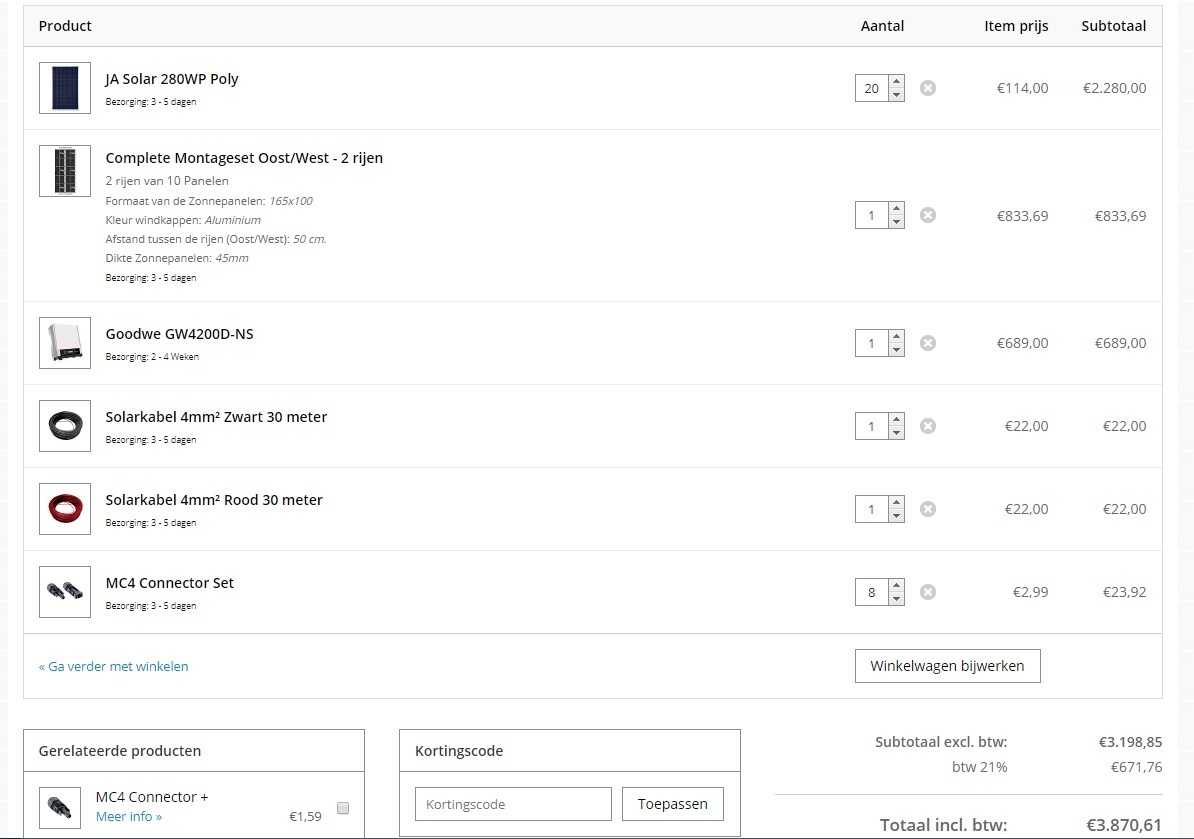Open Goodwe inverter product thumbnail
1194x839 pixels.
(65, 343)
